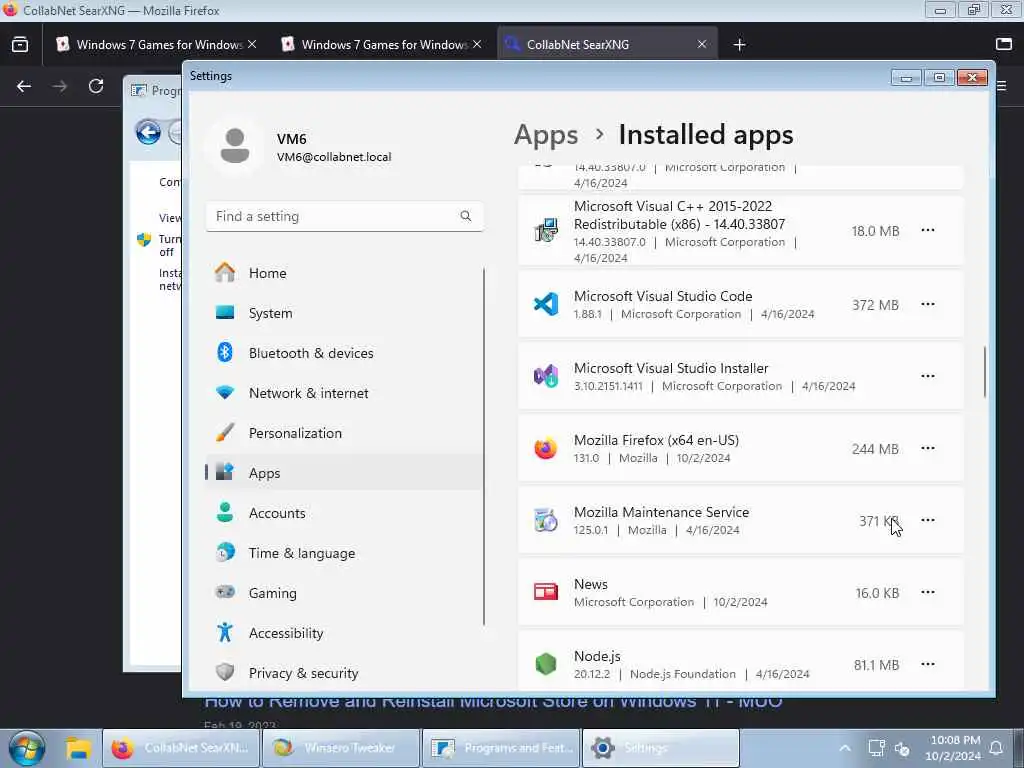
Task: Click the Visual Studio Installer app icon
Action: [546, 376]
